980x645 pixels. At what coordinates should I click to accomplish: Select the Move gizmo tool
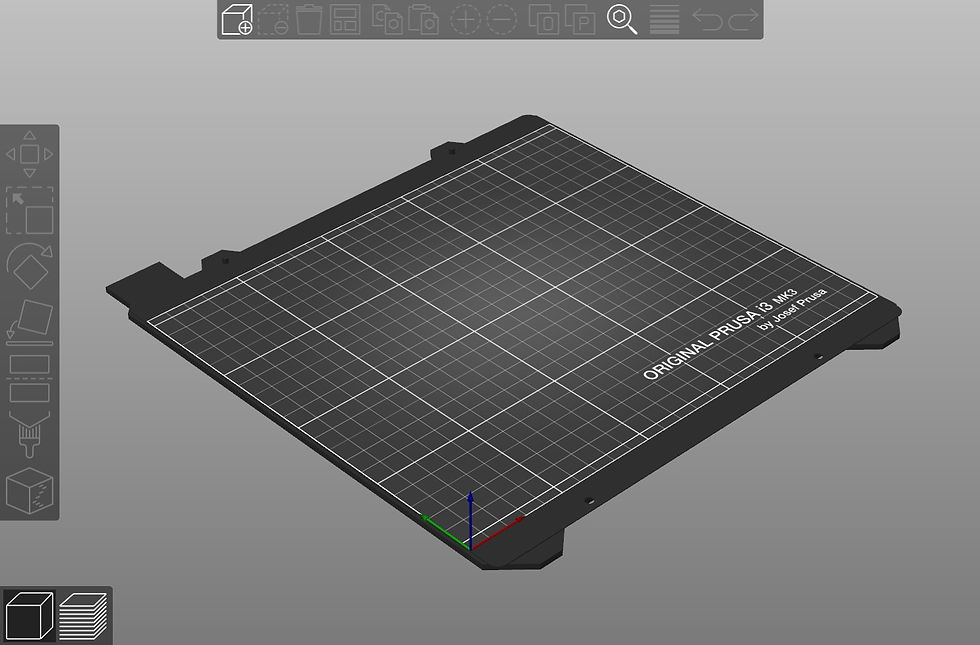point(29,154)
